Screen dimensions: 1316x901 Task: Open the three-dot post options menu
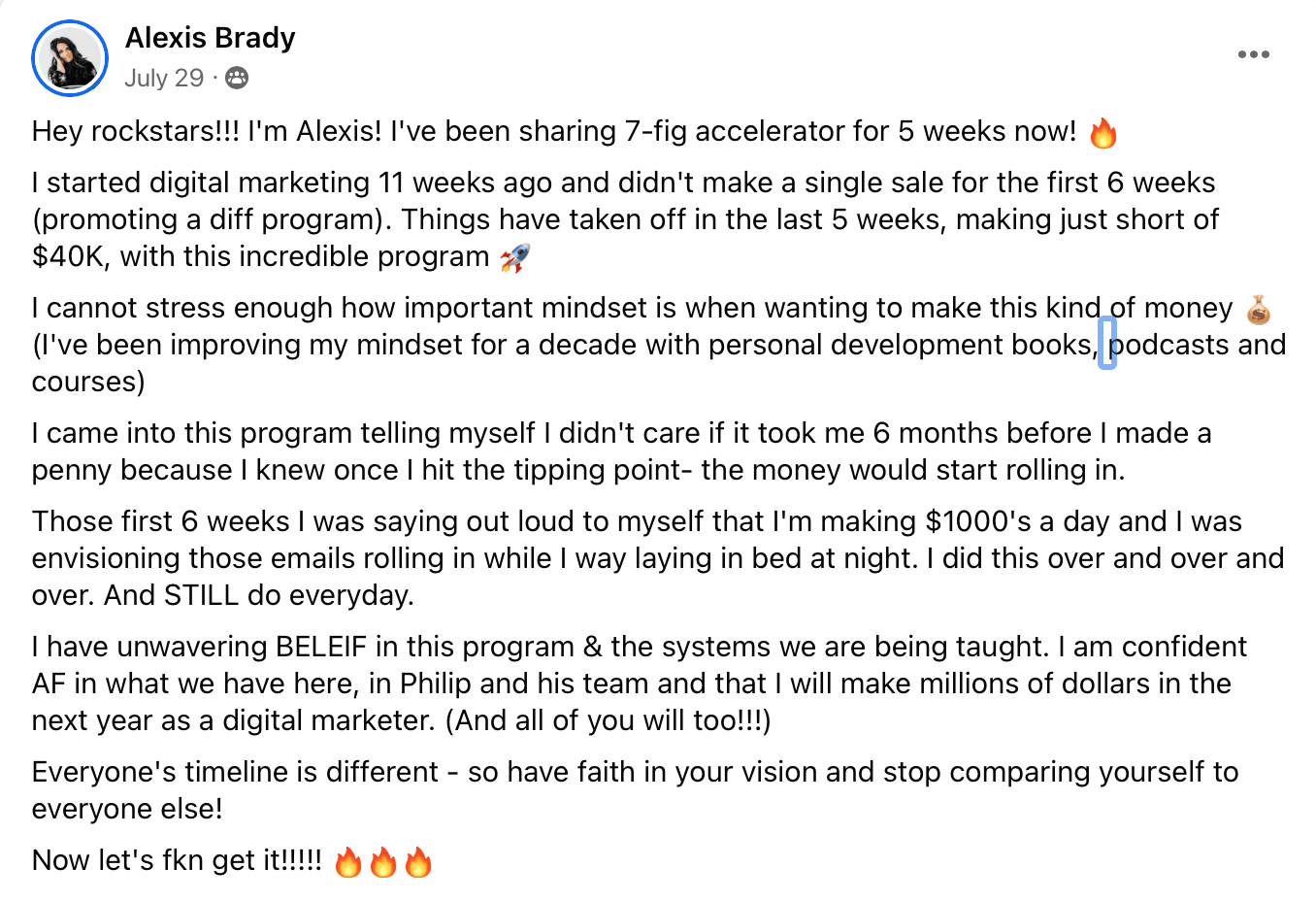1253,54
